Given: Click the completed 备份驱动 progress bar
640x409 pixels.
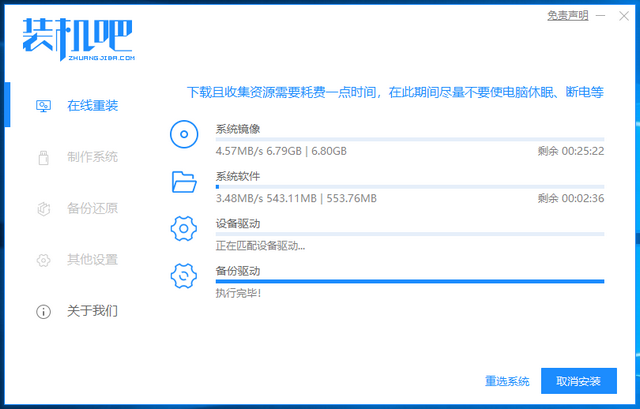Looking at the screenshot, I should coord(409,281).
